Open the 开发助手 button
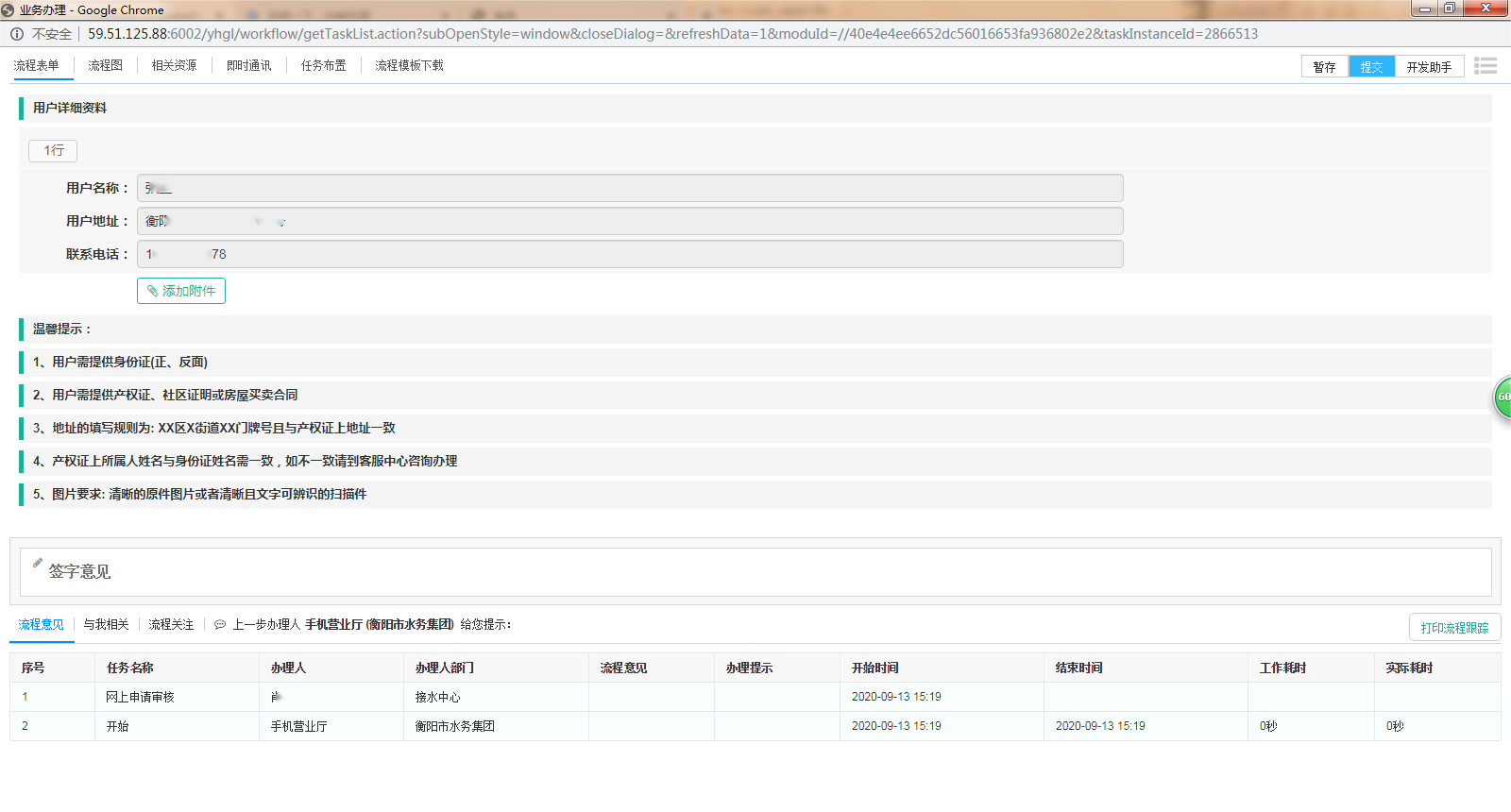 (x=1429, y=67)
